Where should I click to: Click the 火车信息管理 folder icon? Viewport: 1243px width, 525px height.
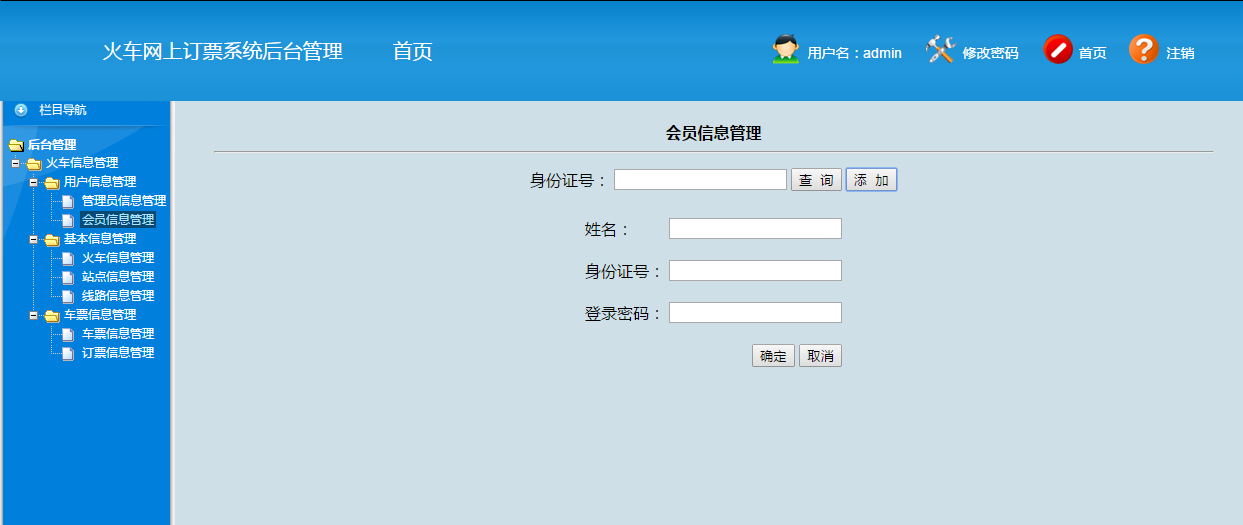pyautogui.click(x=34, y=163)
